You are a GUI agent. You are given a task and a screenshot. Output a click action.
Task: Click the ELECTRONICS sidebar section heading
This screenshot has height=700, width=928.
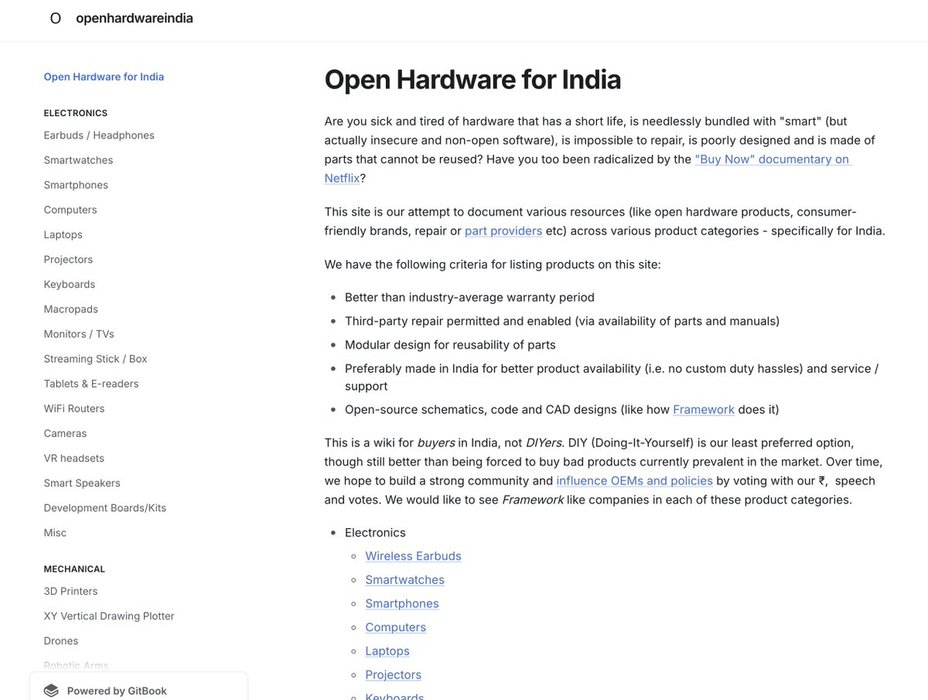[76, 113]
